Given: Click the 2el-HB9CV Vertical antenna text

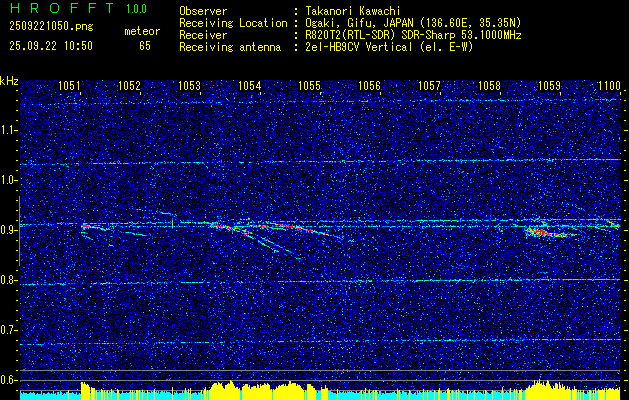Looking at the screenshot, I should point(389,47).
